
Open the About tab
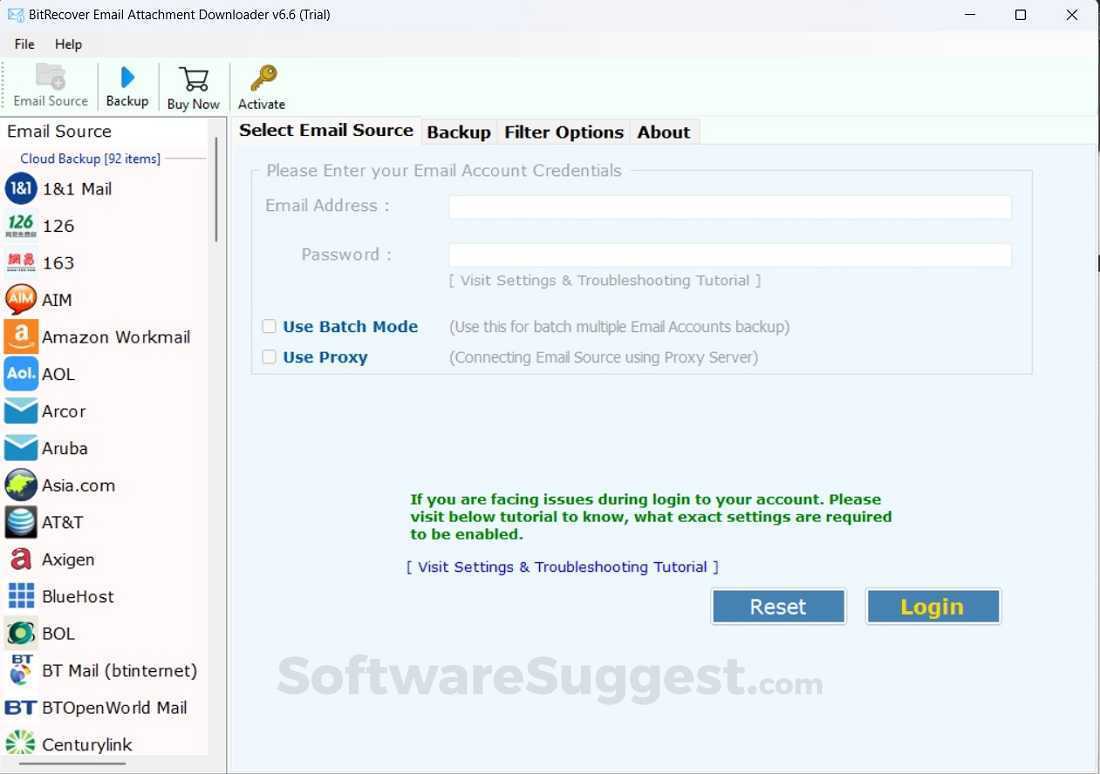[663, 131]
